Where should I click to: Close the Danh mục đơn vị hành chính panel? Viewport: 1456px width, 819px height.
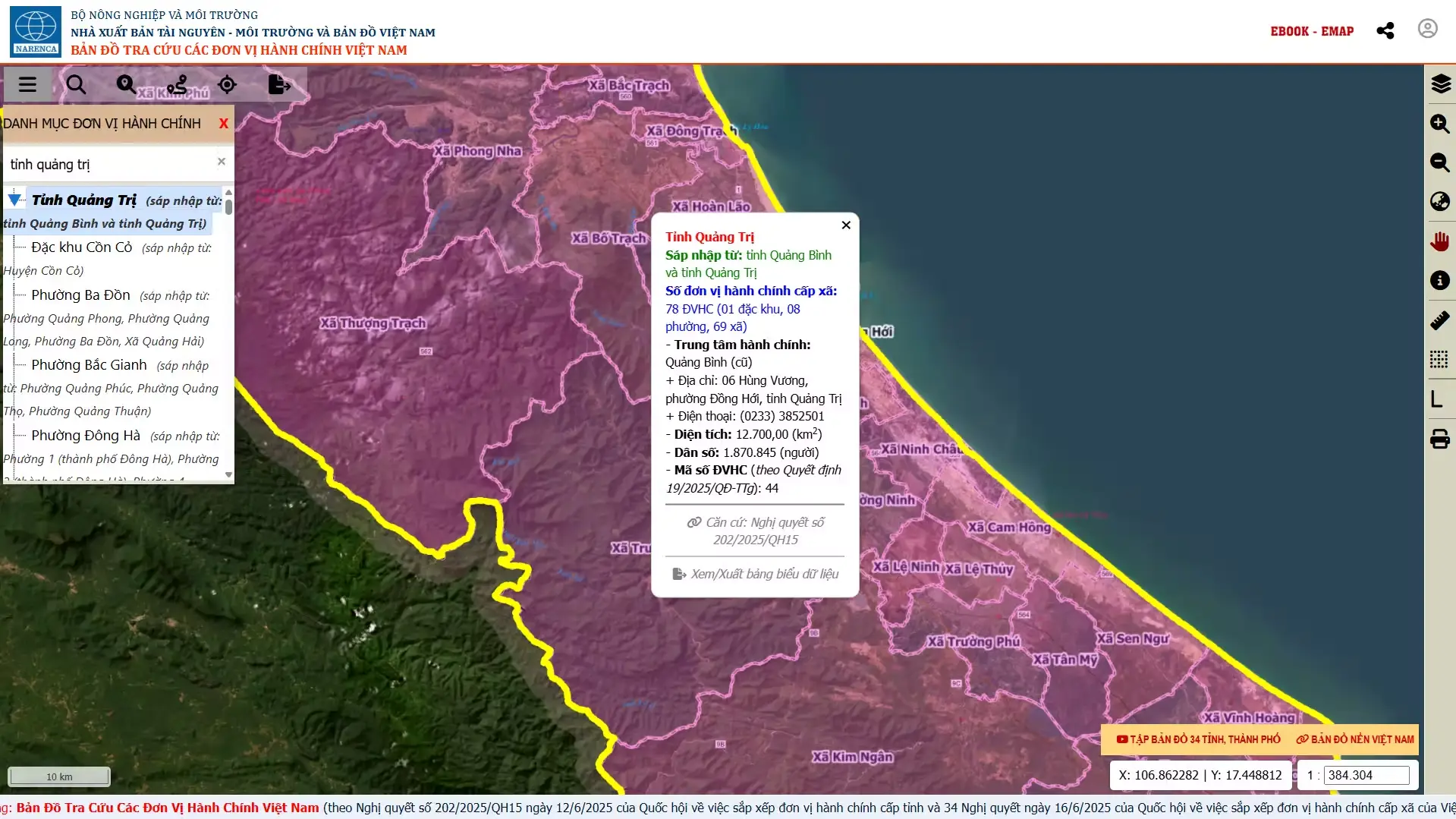[223, 123]
